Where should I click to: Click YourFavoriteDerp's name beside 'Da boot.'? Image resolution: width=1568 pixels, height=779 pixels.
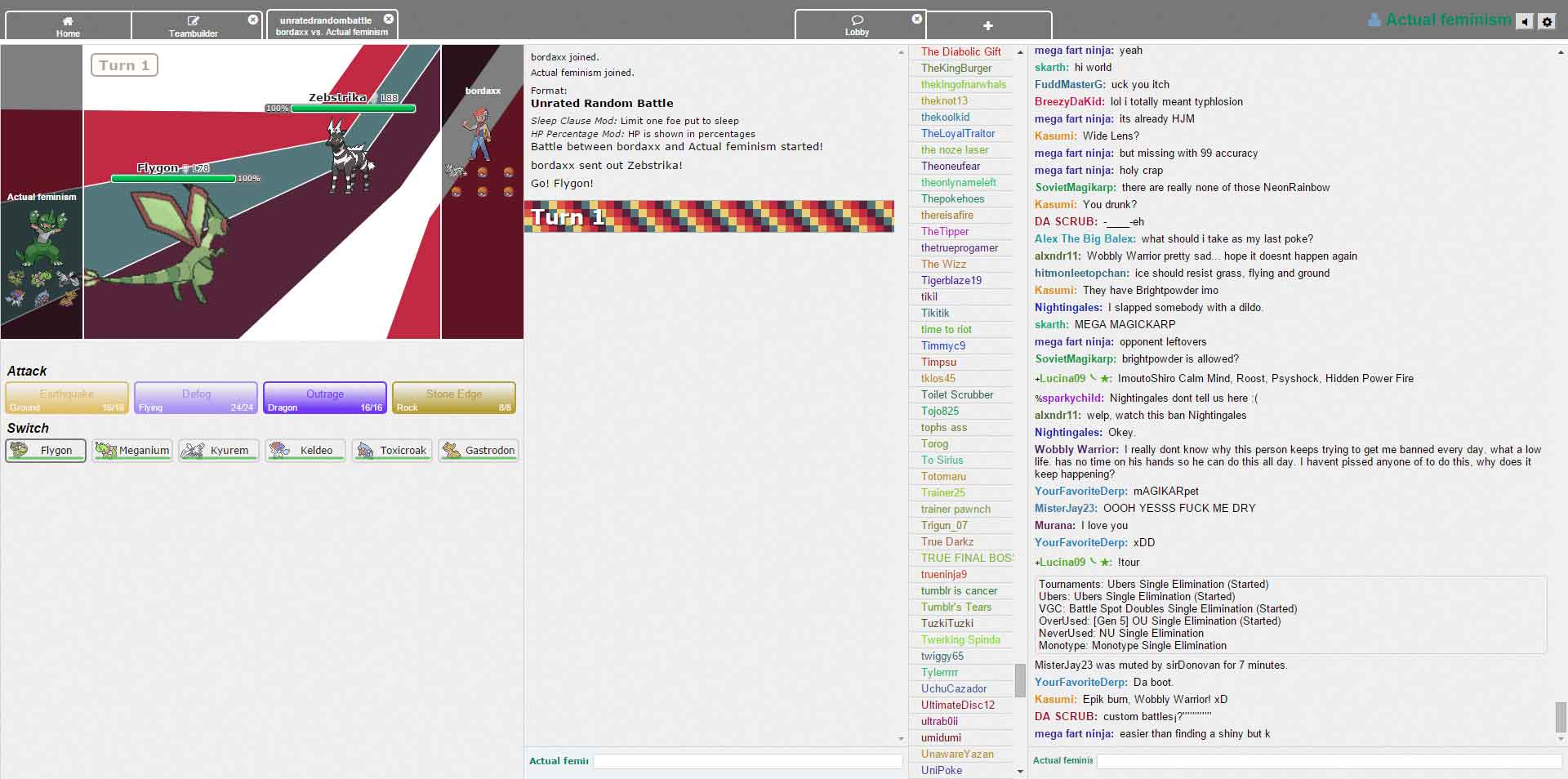pos(1081,682)
